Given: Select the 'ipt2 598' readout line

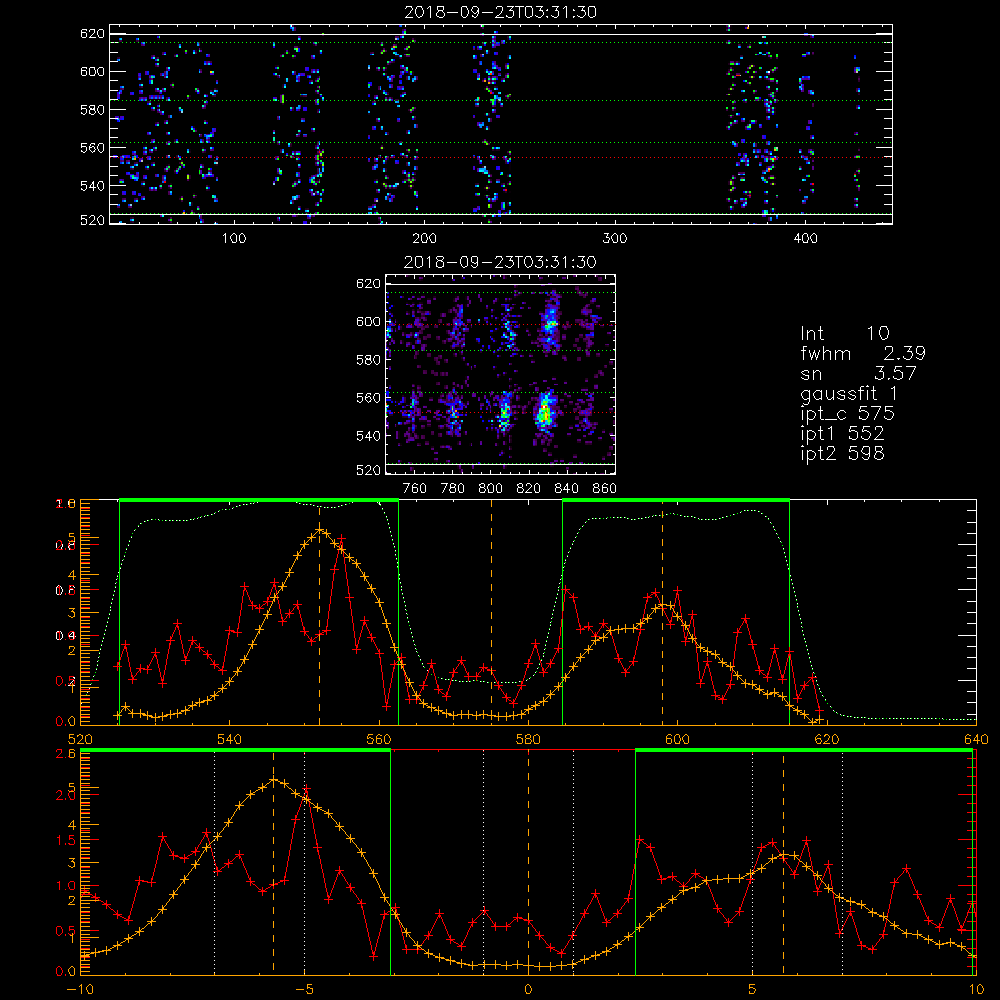Looking at the screenshot, I should pyautogui.click(x=842, y=453).
